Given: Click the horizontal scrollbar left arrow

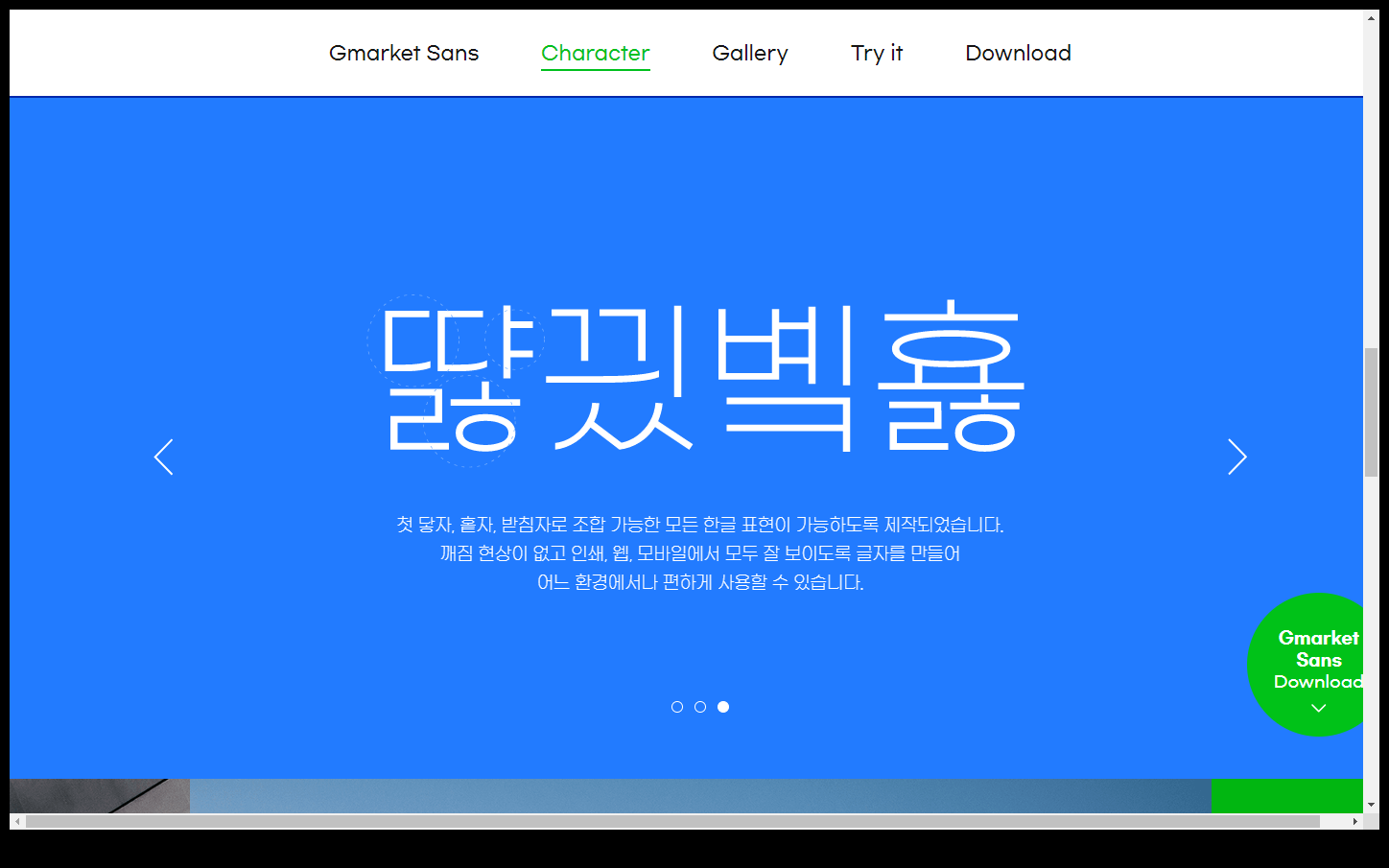Looking at the screenshot, I should (x=17, y=821).
